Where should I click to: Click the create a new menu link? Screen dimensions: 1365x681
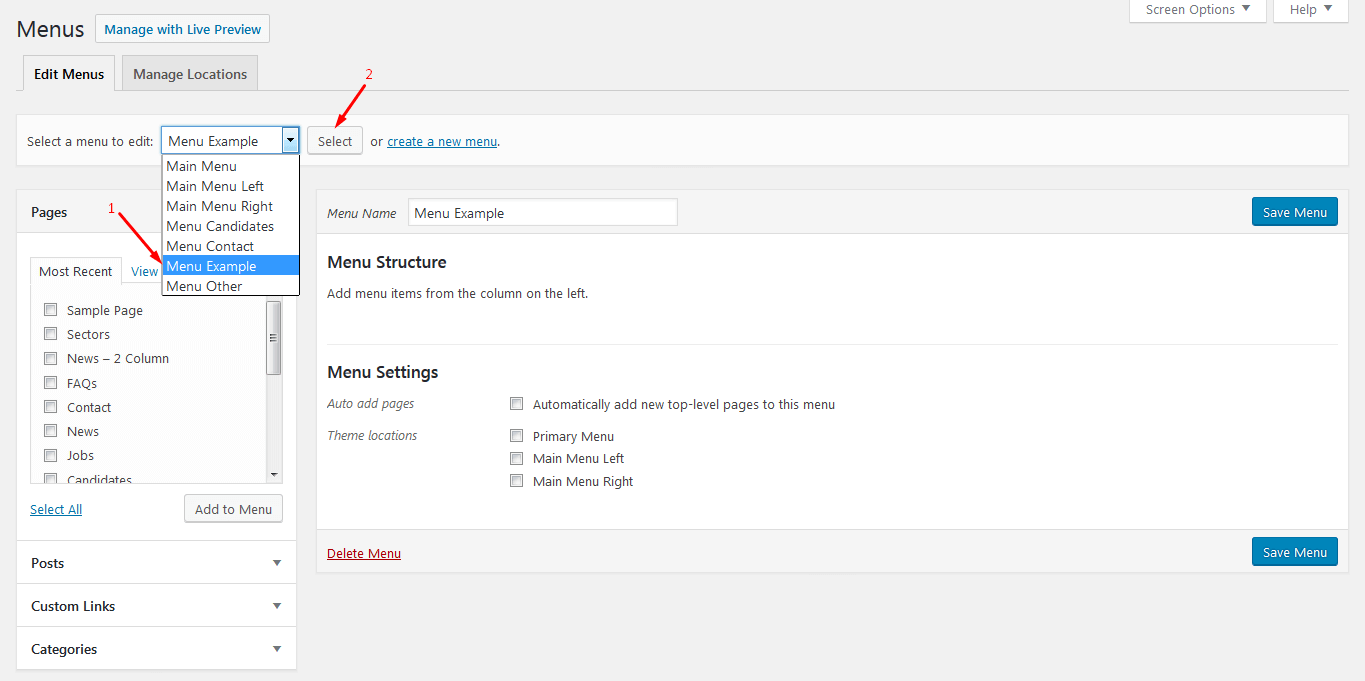[442, 142]
